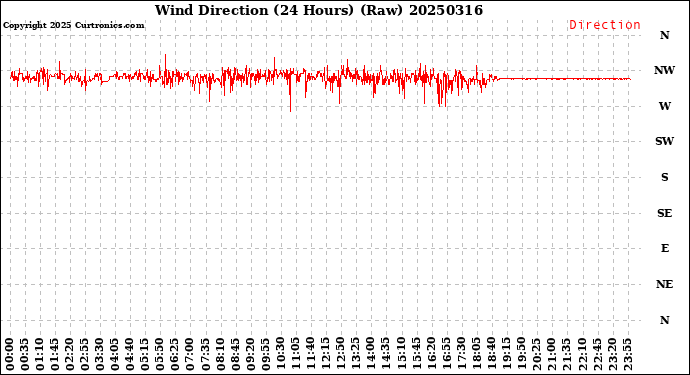Click the '00:35' time axis label
This screenshot has width=690, height=375.
25,355
